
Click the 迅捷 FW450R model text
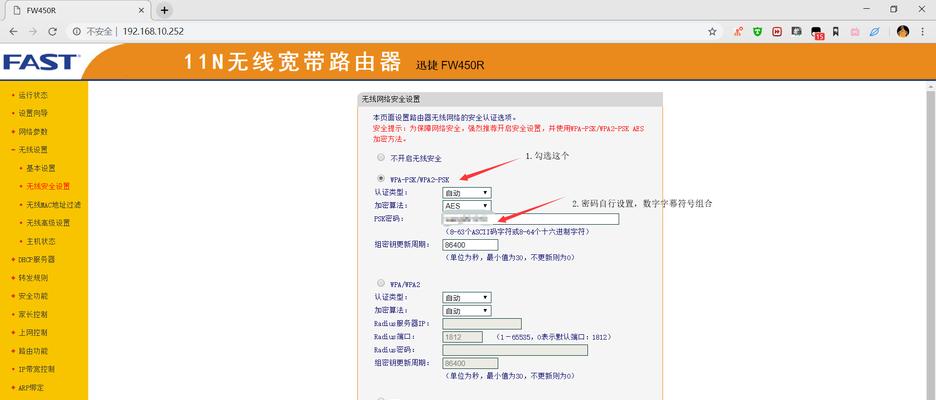point(450,64)
